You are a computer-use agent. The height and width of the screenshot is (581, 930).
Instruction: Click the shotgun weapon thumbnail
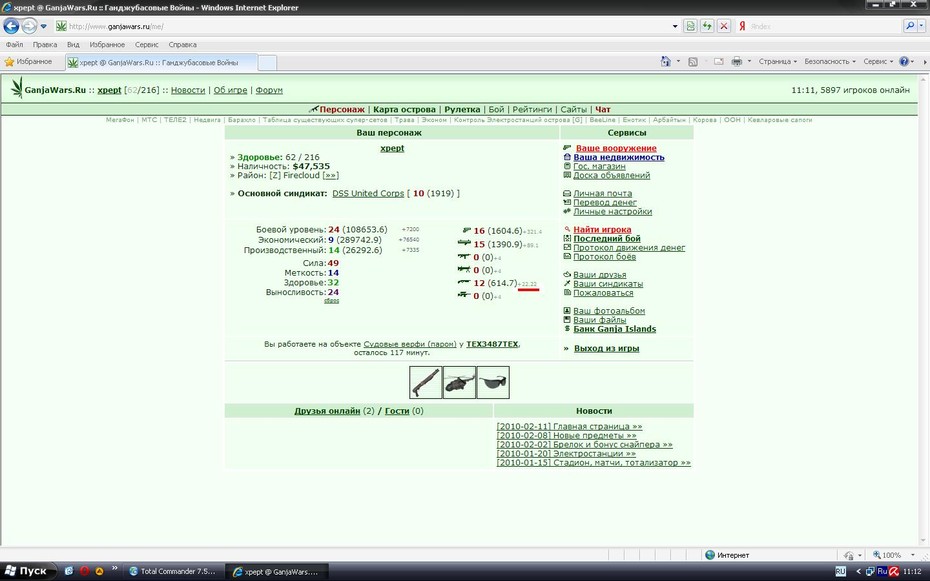[x=425, y=382]
